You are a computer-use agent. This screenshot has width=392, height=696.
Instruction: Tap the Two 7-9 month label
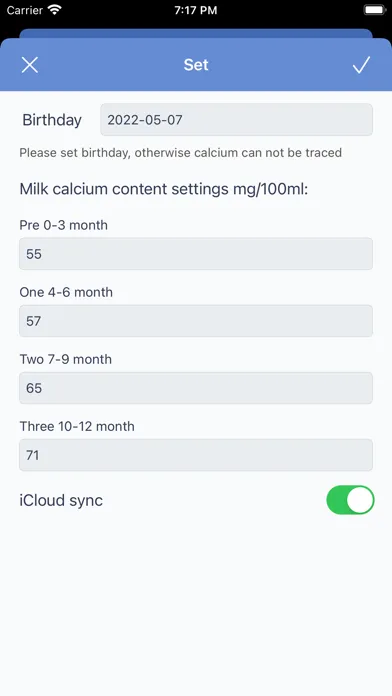click(66, 359)
